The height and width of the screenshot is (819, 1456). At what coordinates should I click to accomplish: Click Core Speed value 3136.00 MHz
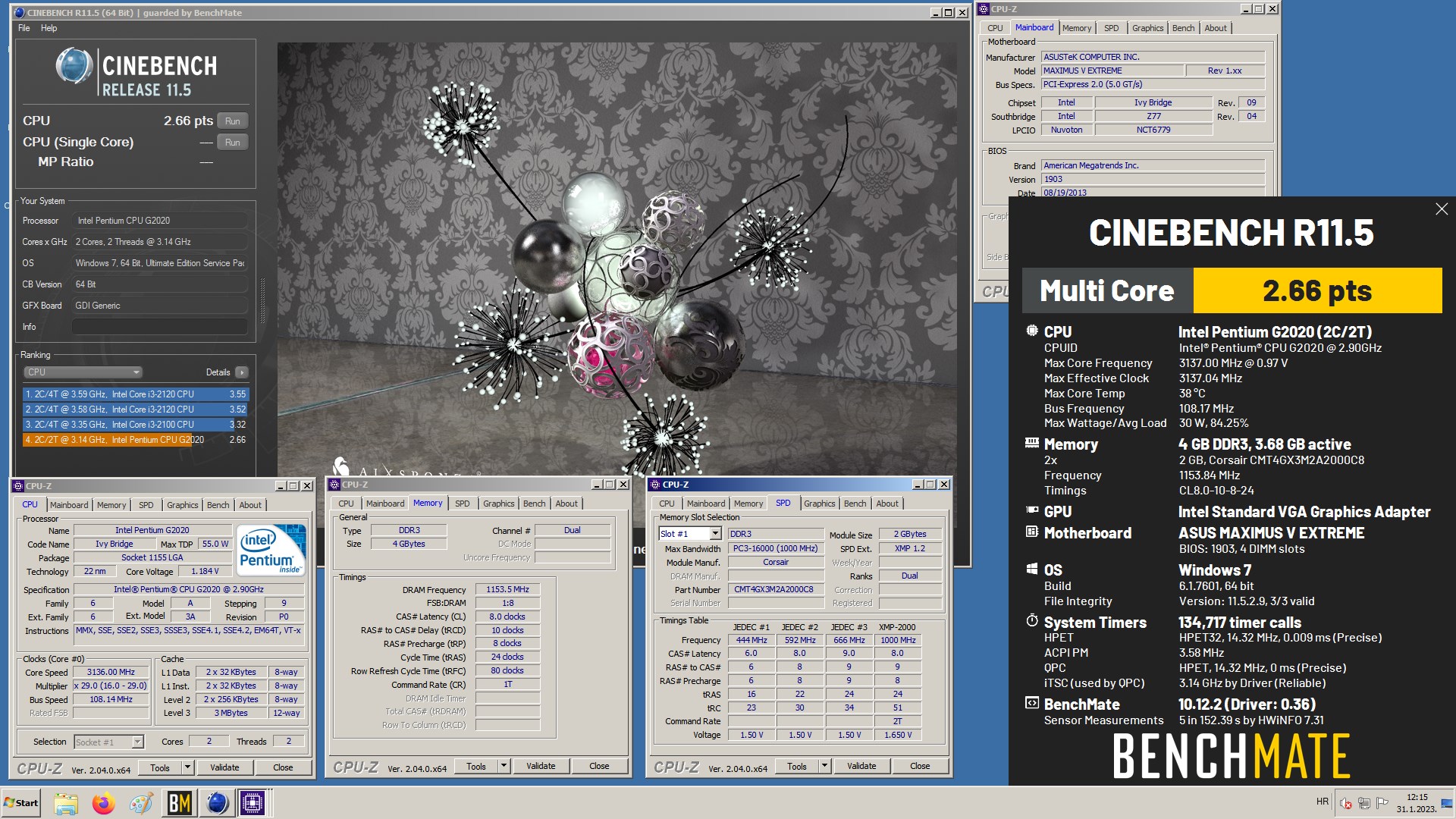point(111,672)
